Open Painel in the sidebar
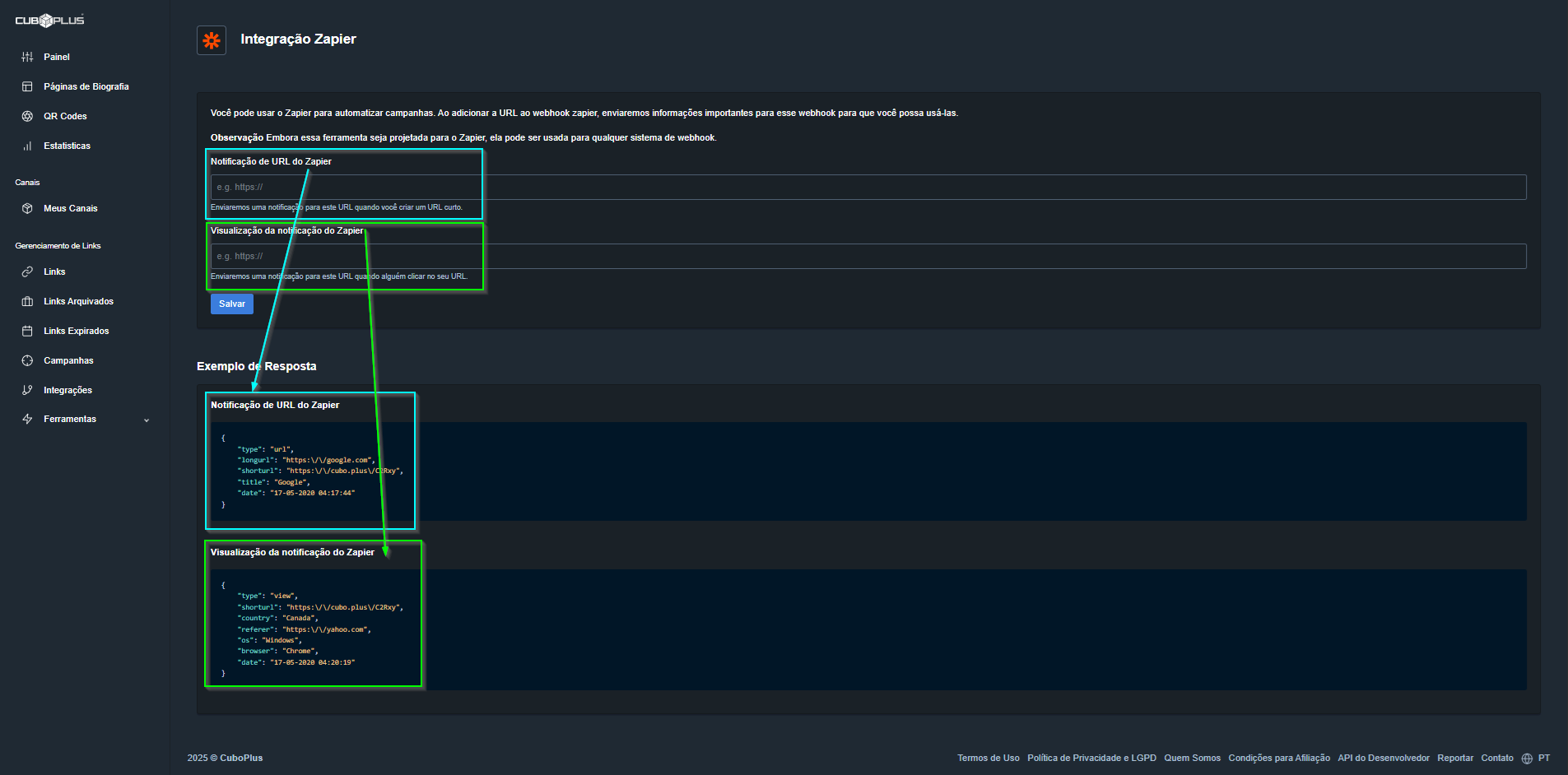This screenshot has width=1568, height=775. 57,57
